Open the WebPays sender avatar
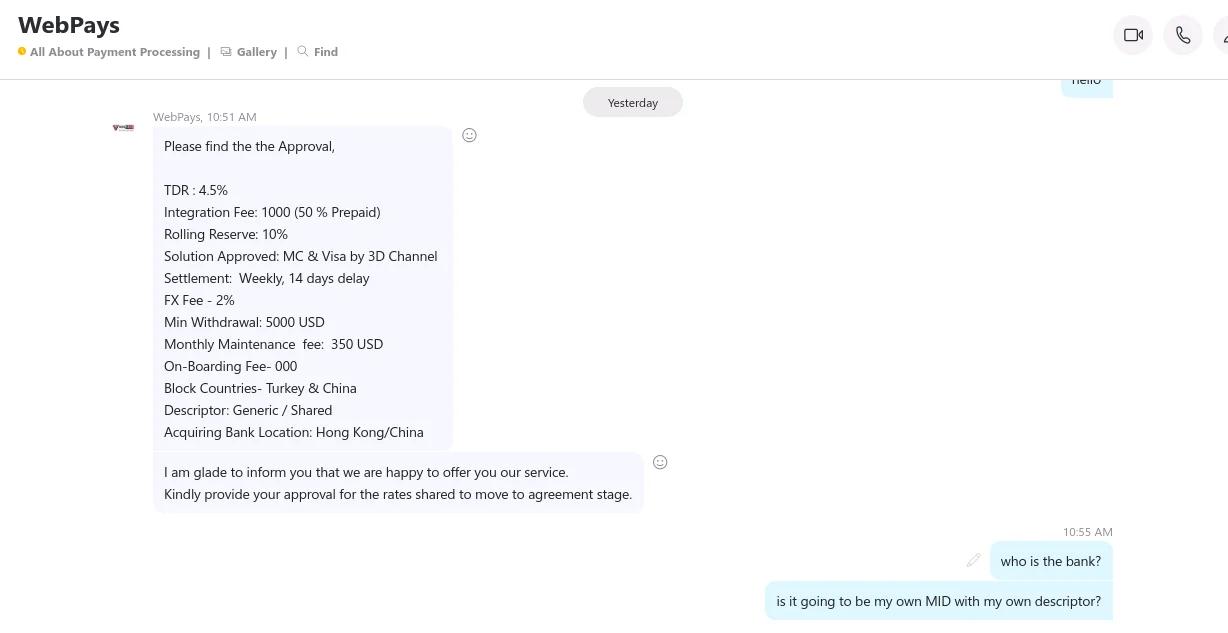The height and width of the screenshot is (633, 1228). pyautogui.click(x=123, y=127)
